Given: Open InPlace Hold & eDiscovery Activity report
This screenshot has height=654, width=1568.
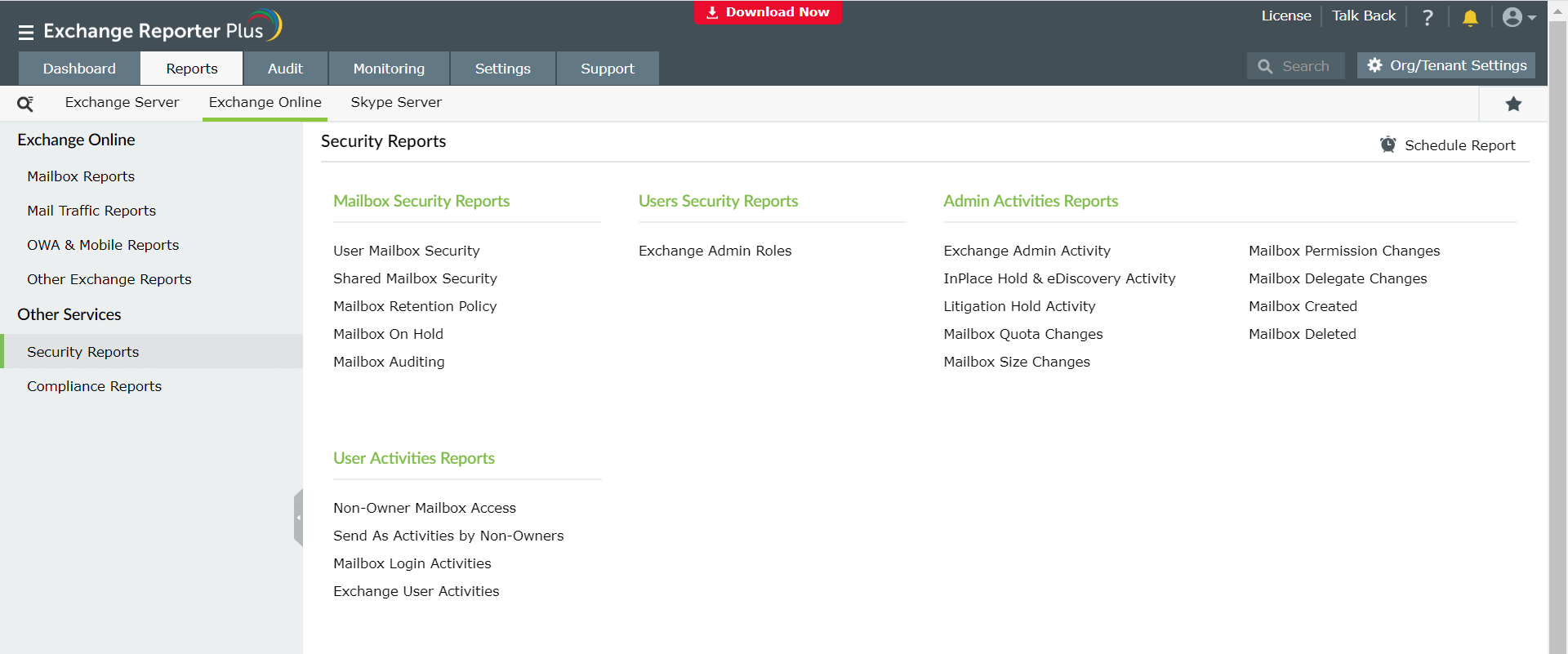Looking at the screenshot, I should [1059, 278].
